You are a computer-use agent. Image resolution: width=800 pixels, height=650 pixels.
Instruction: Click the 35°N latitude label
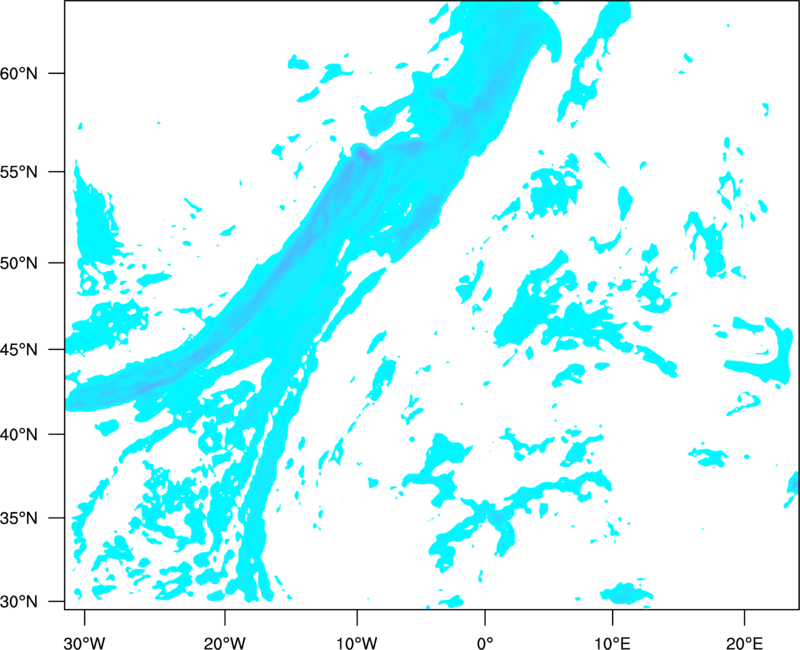[x=19, y=518]
